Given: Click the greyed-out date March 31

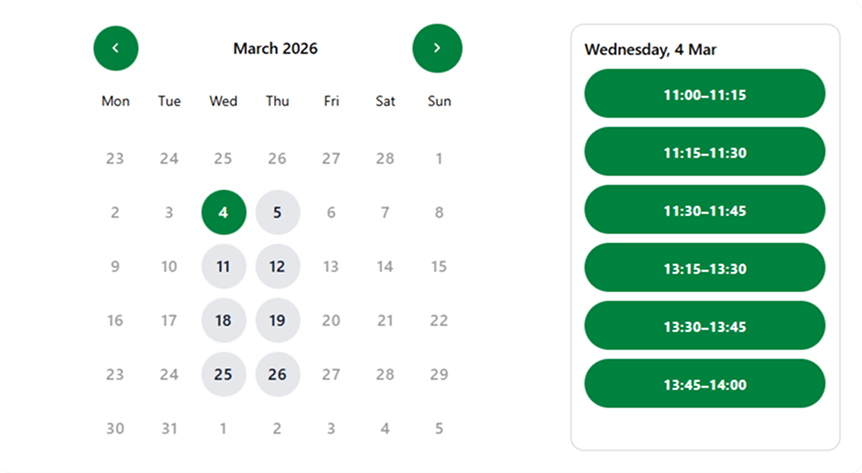Looking at the screenshot, I should pyautogui.click(x=170, y=428).
